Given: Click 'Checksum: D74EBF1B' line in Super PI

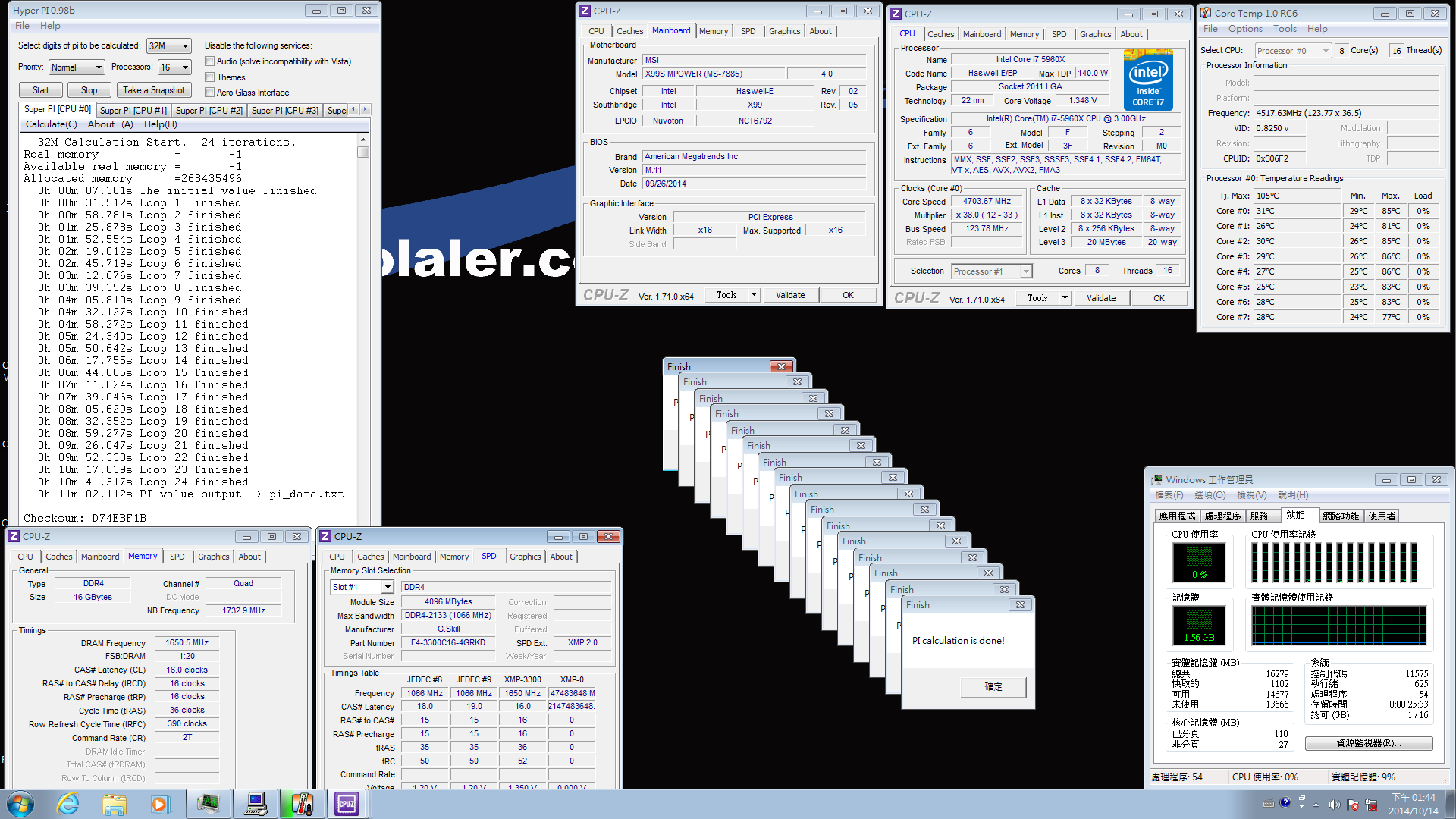Looking at the screenshot, I should pos(85,519).
